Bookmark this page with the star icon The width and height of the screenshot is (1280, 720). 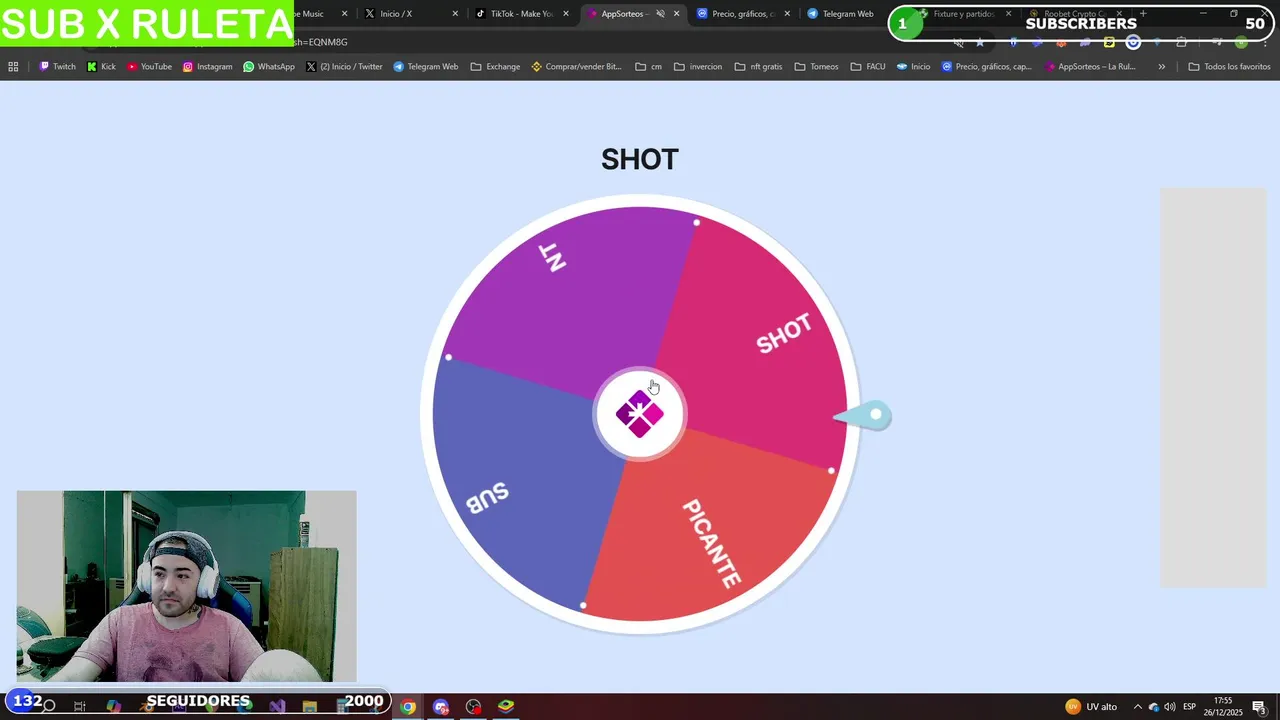pos(980,42)
